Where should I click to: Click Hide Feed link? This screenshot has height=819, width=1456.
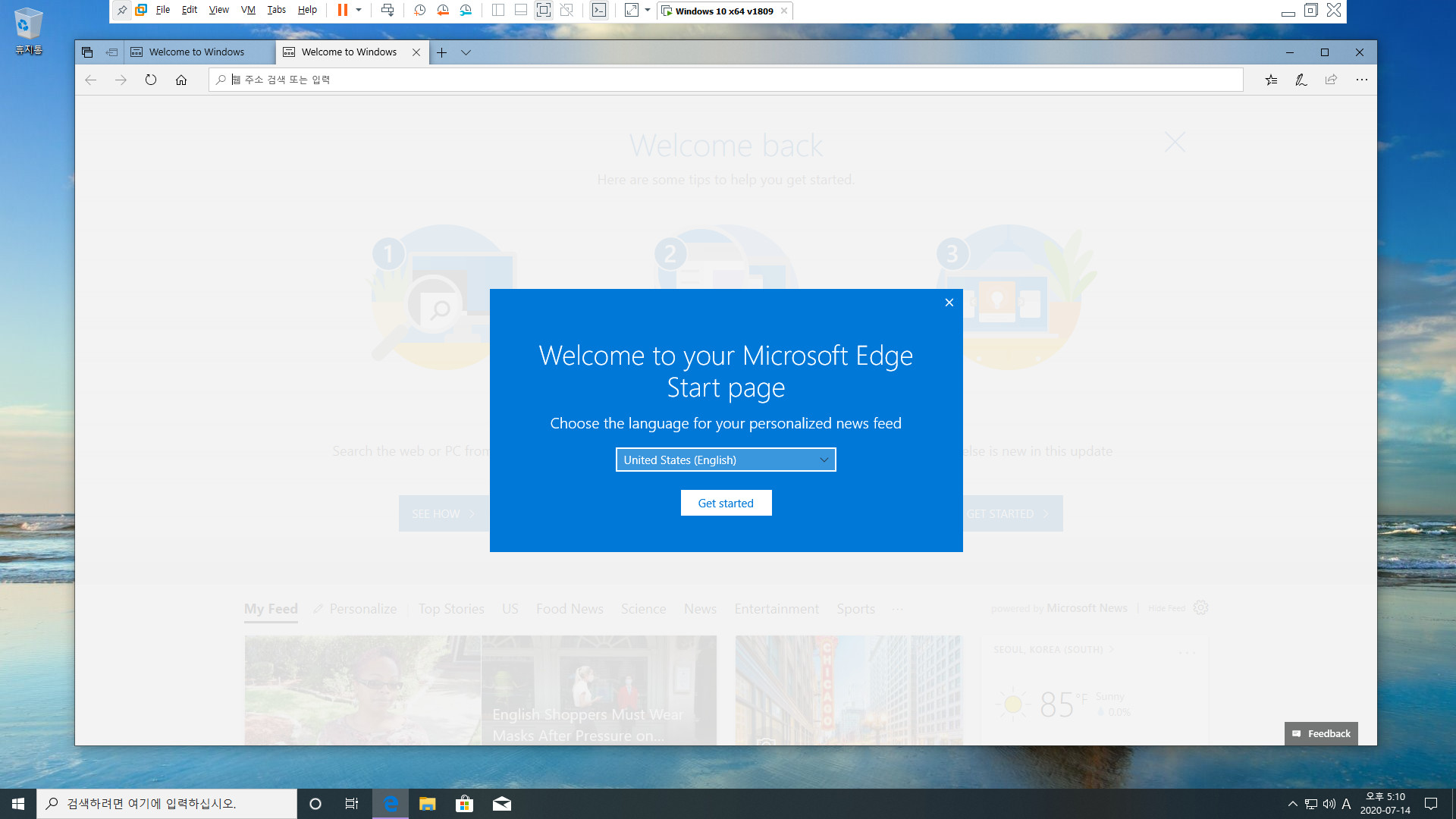click(x=1166, y=608)
